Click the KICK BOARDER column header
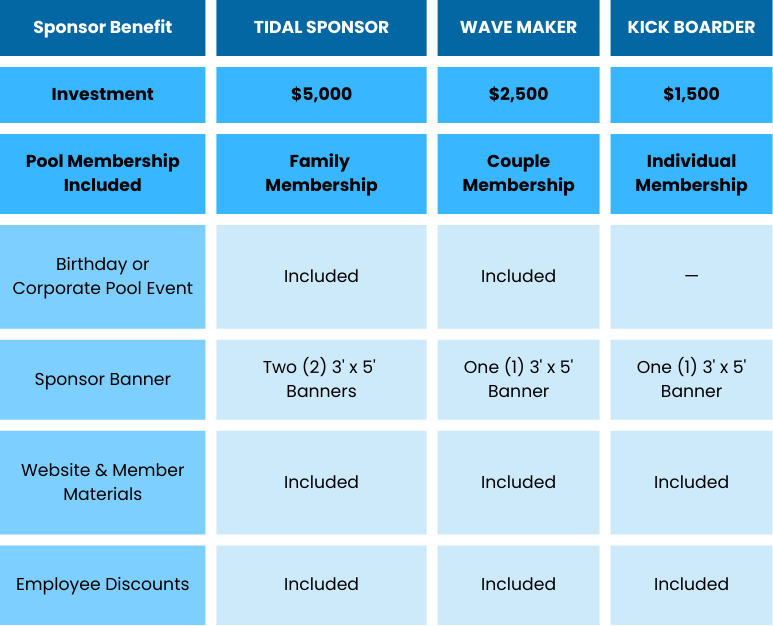 point(691,27)
